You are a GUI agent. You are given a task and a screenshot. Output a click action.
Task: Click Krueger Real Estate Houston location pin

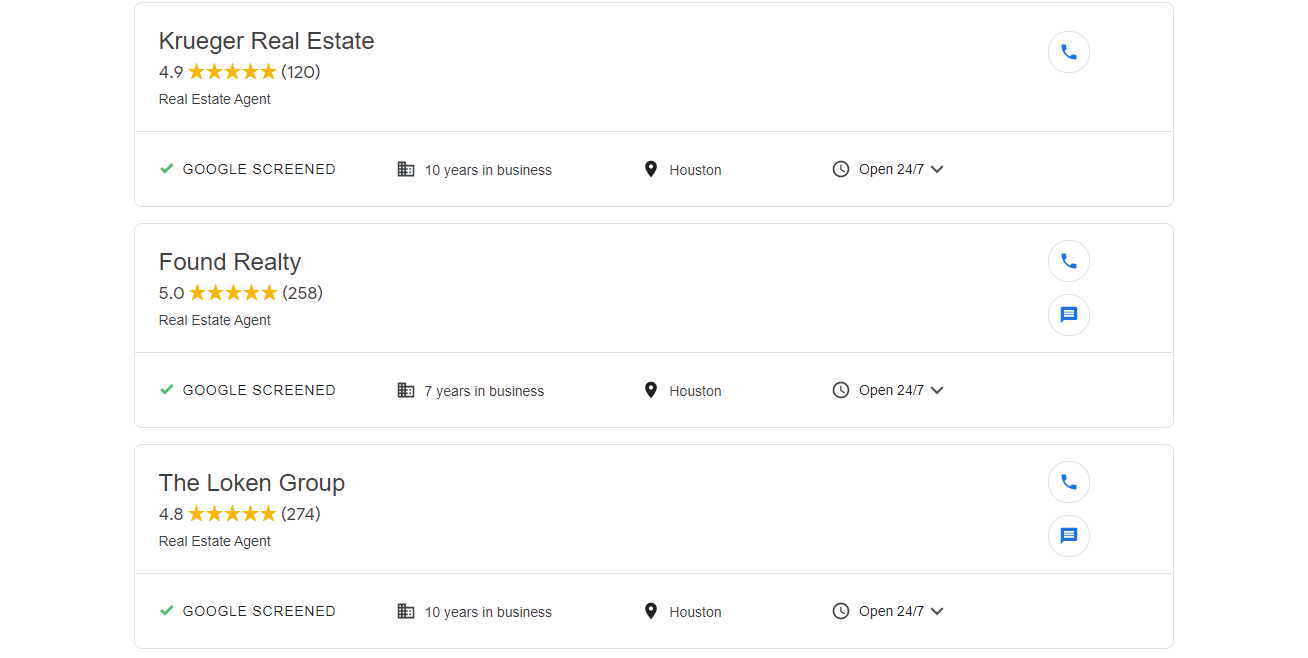coord(650,169)
